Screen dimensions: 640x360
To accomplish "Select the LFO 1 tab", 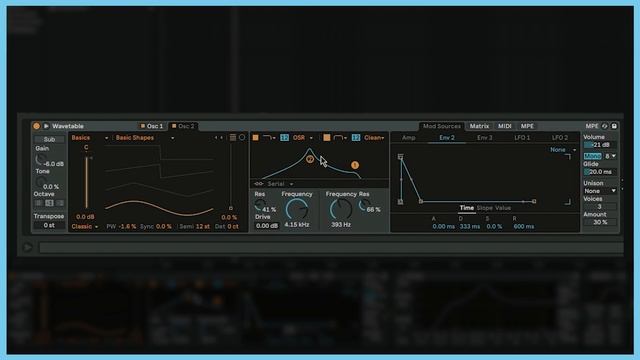I will tap(522, 138).
